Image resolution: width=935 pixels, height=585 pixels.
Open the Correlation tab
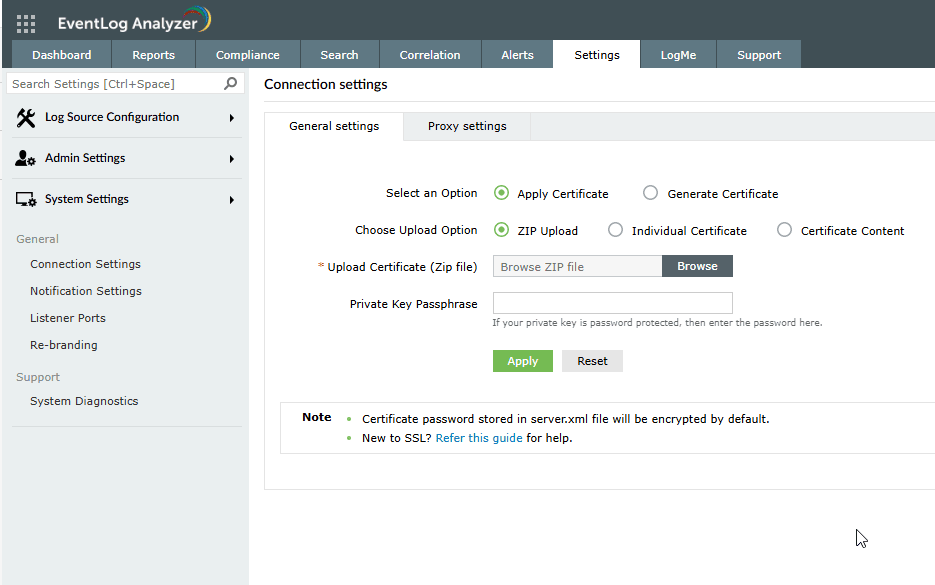(x=430, y=55)
